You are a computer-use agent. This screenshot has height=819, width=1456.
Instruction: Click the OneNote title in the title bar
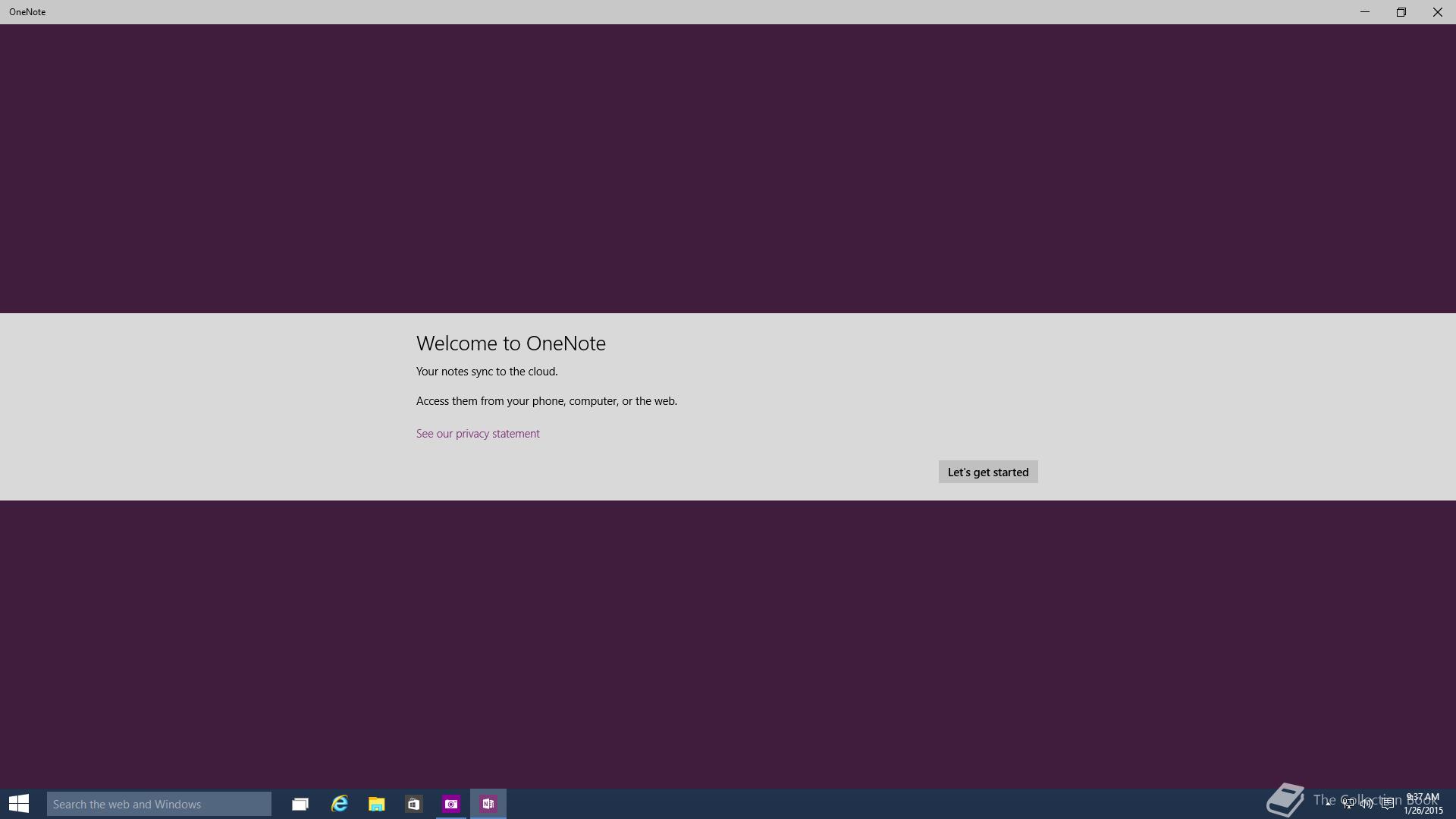pos(27,12)
